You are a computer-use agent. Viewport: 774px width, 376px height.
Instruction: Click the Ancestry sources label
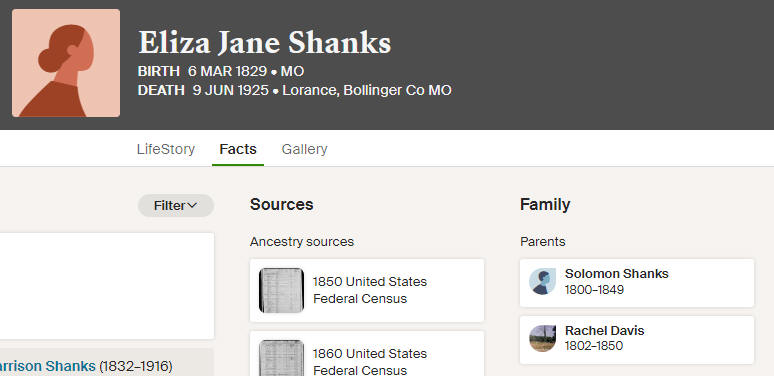tap(302, 242)
